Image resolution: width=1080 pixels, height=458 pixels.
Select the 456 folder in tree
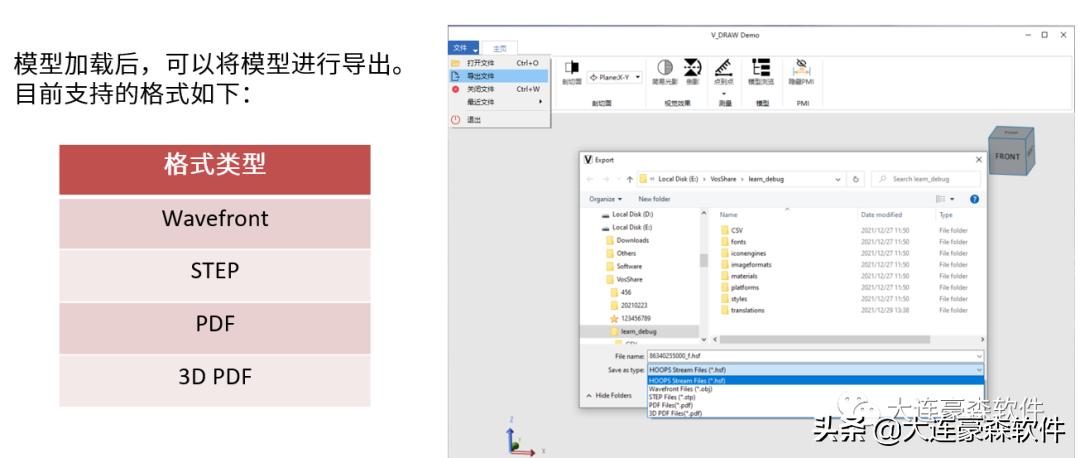click(x=621, y=293)
